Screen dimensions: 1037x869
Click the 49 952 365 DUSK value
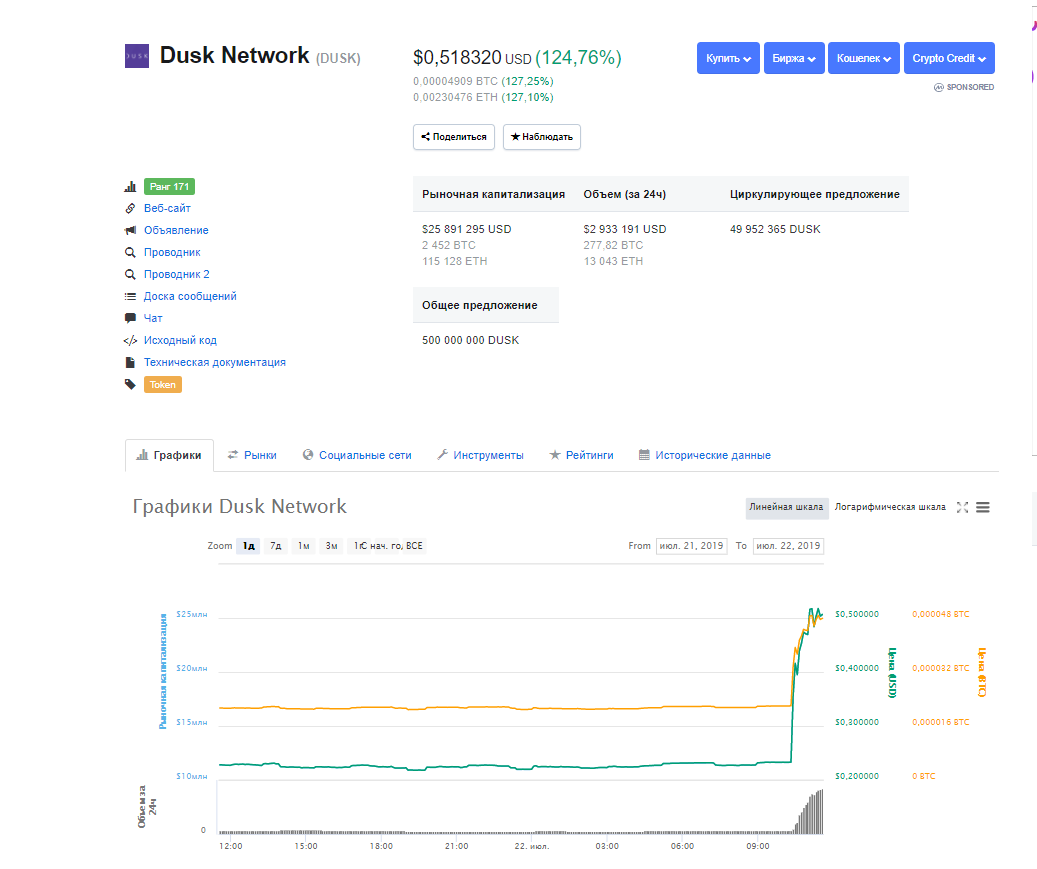click(775, 229)
